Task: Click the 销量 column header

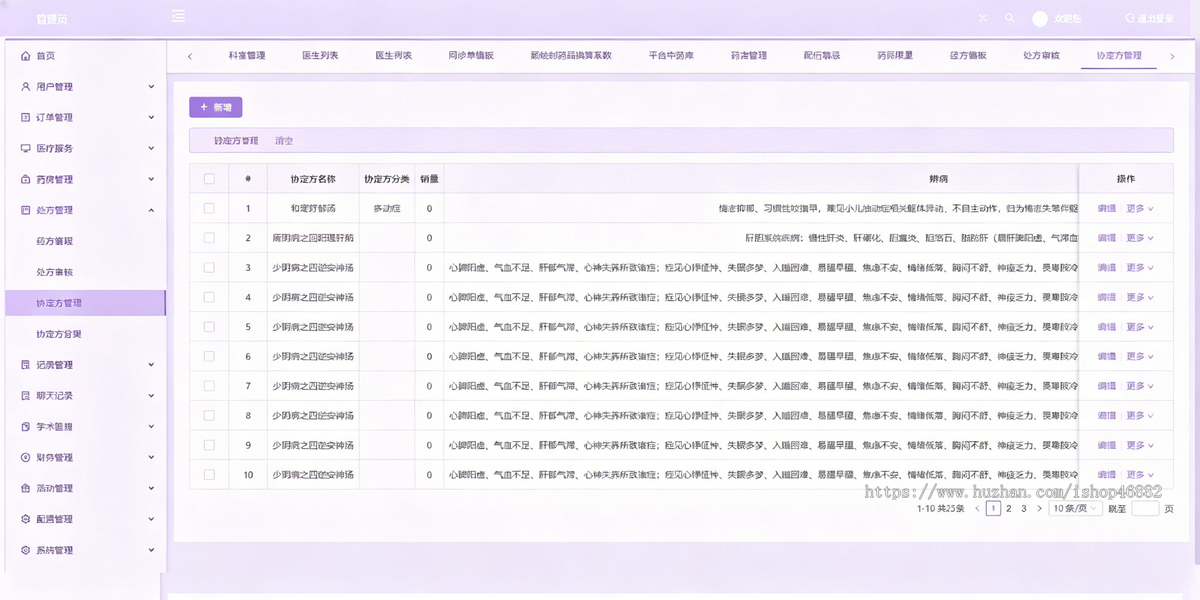Action: [x=429, y=179]
